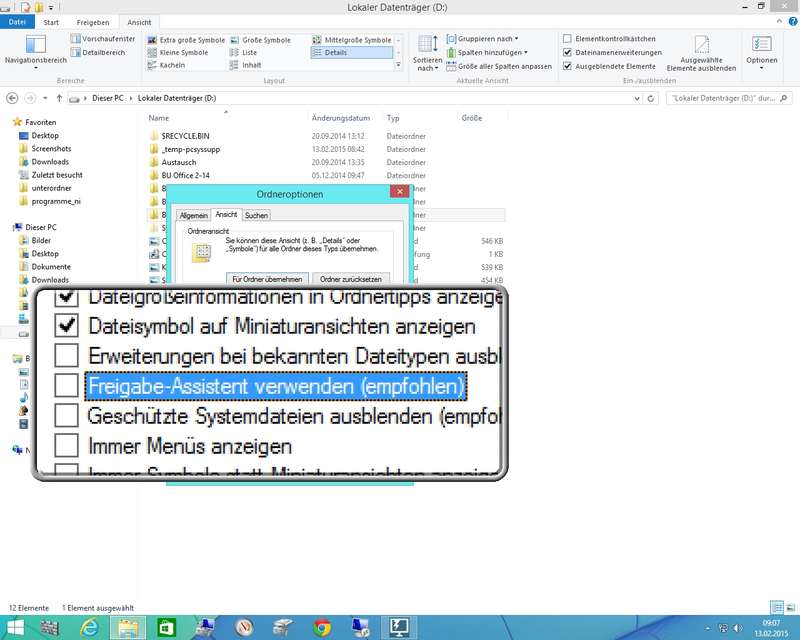Open the Suchen tab in Ordneroptionen
This screenshot has height=640, width=800.
[256, 215]
